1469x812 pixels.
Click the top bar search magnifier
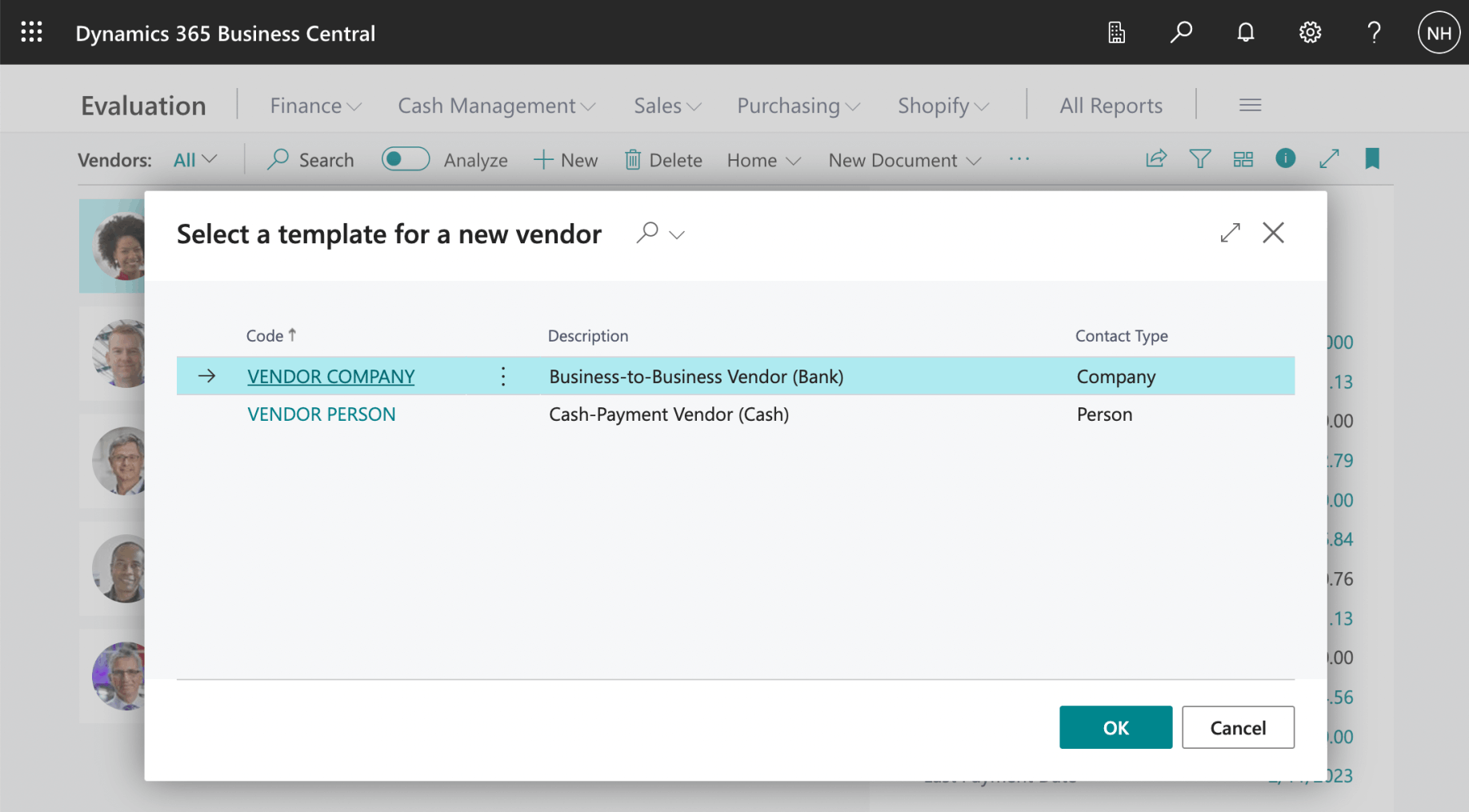pos(1181,32)
